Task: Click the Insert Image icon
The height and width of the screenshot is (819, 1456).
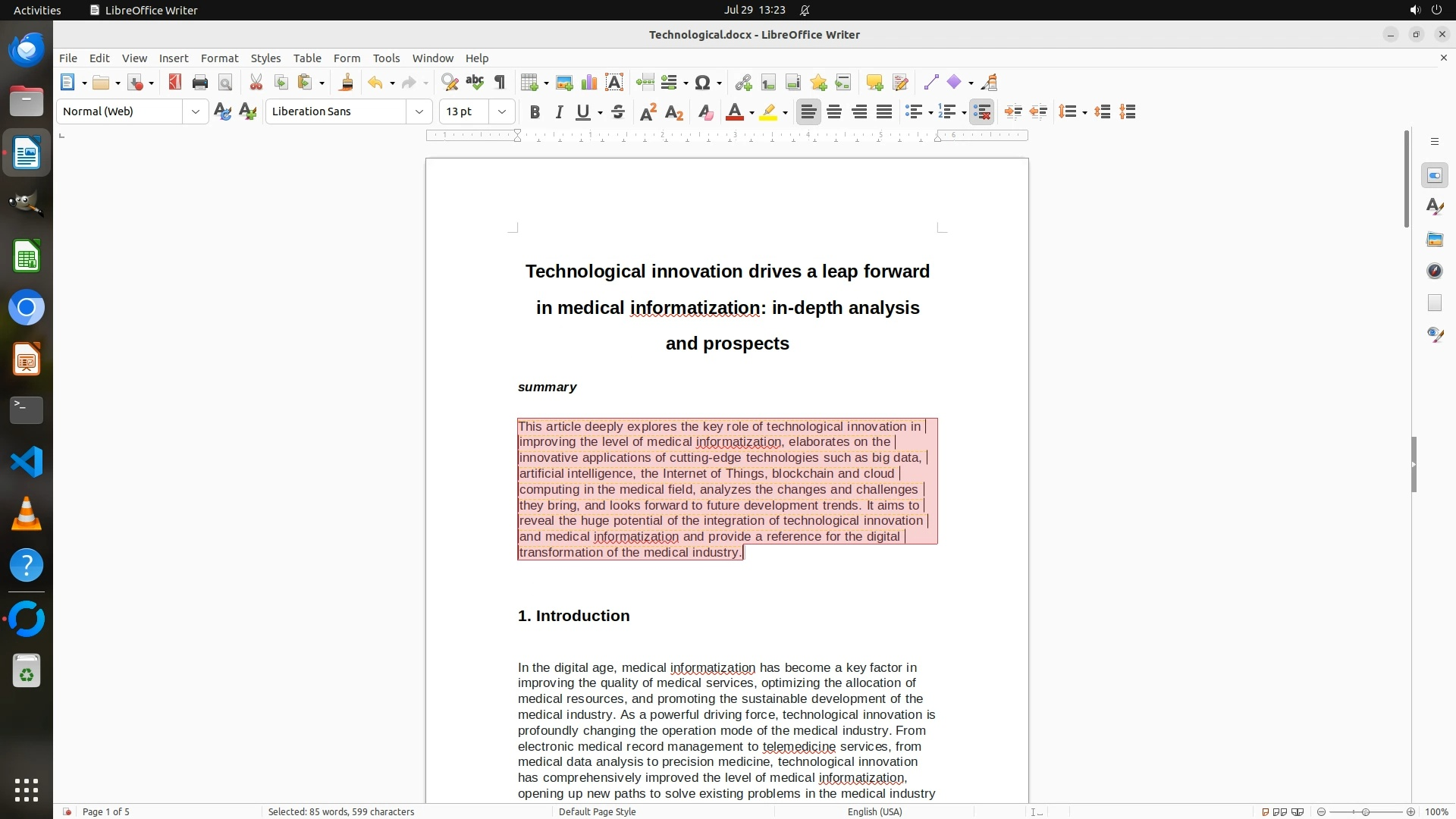Action: coord(564,83)
